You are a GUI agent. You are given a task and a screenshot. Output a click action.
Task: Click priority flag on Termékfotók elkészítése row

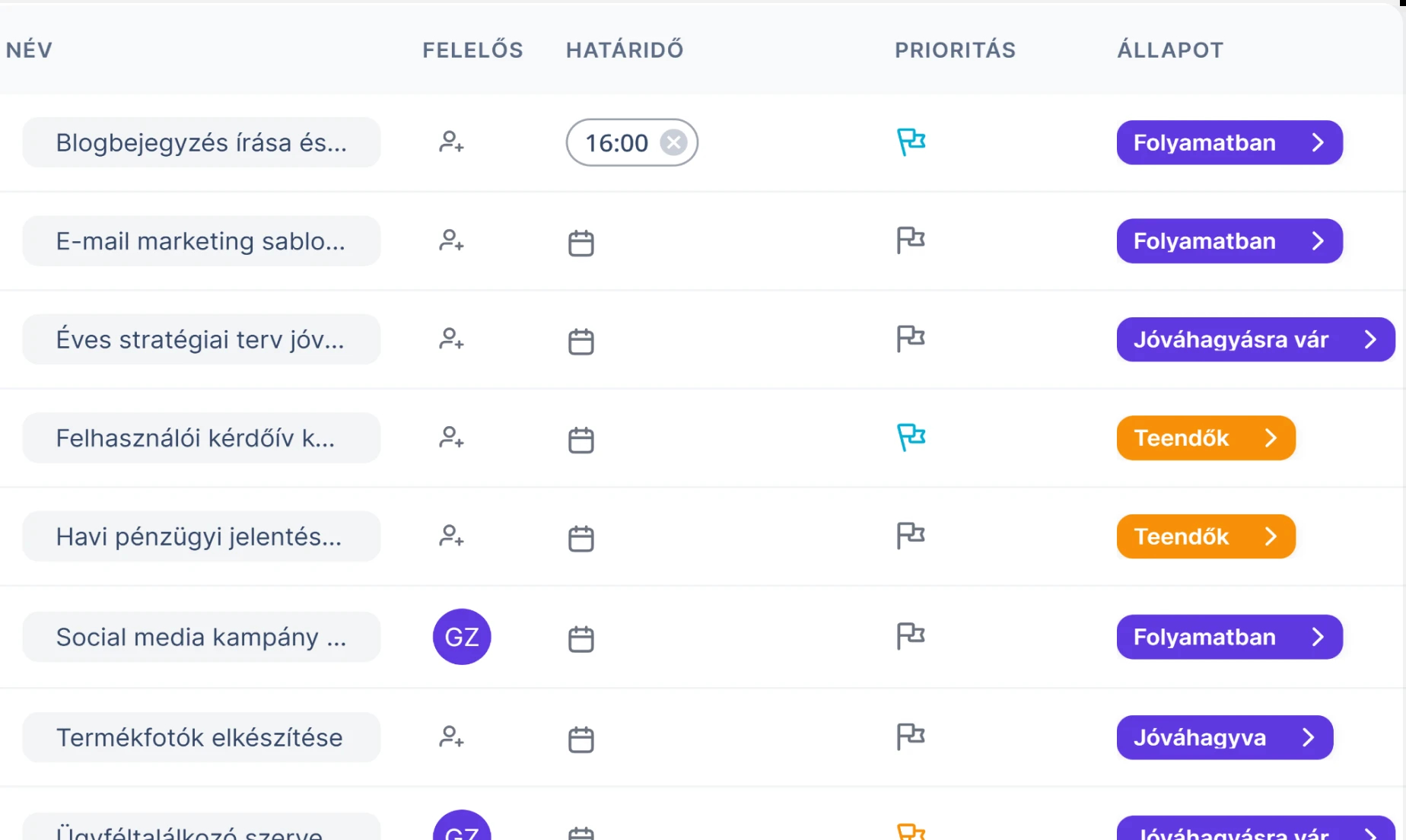(x=911, y=737)
